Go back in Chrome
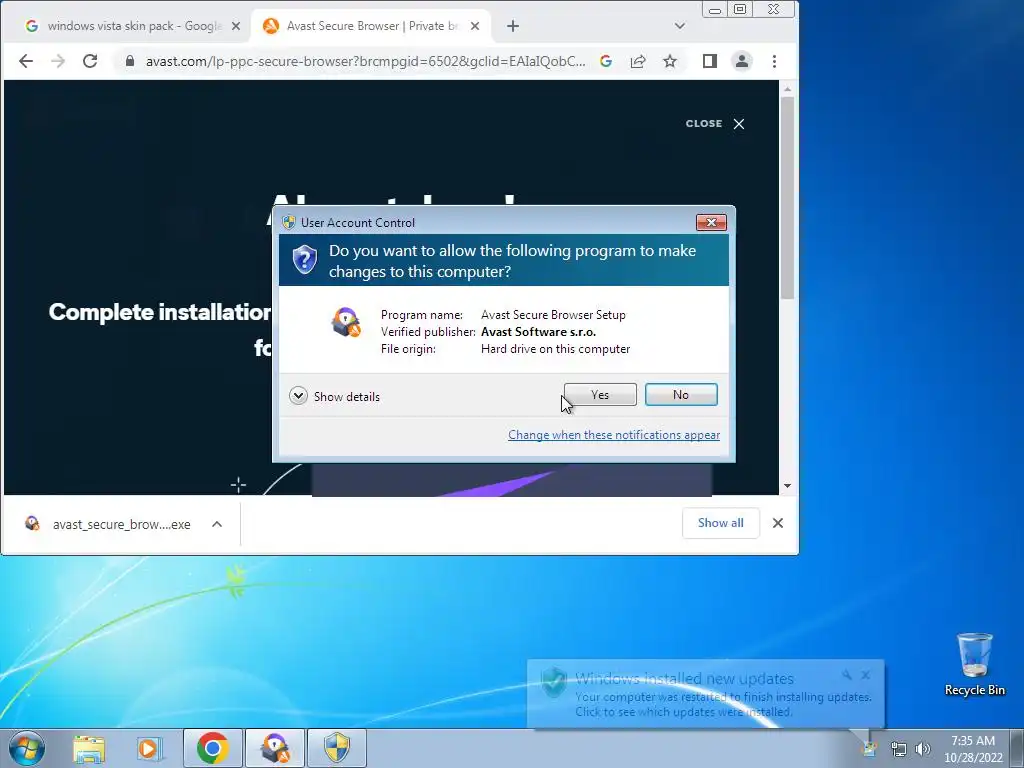 pyautogui.click(x=25, y=61)
